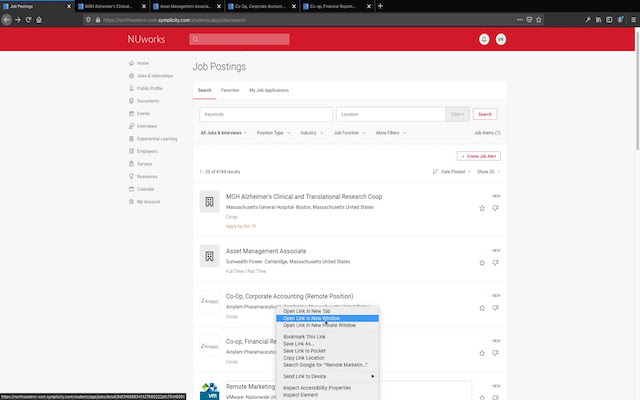Reload the page with the refresh icon
The width and height of the screenshot is (640, 400).
tap(28, 20)
